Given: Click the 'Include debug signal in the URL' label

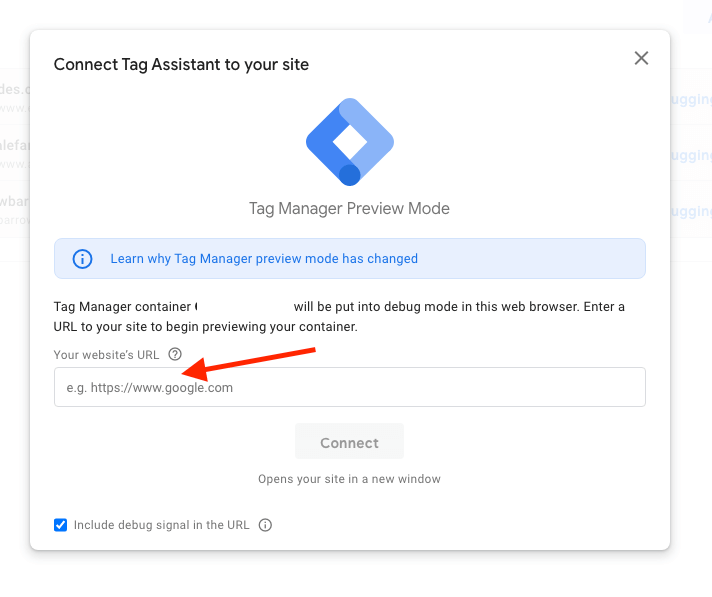Looking at the screenshot, I should (x=161, y=525).
